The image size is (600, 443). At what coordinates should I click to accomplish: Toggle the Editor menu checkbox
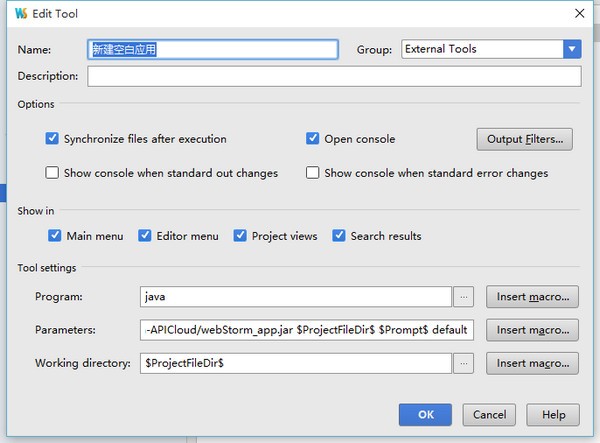[x=145, y=236]
